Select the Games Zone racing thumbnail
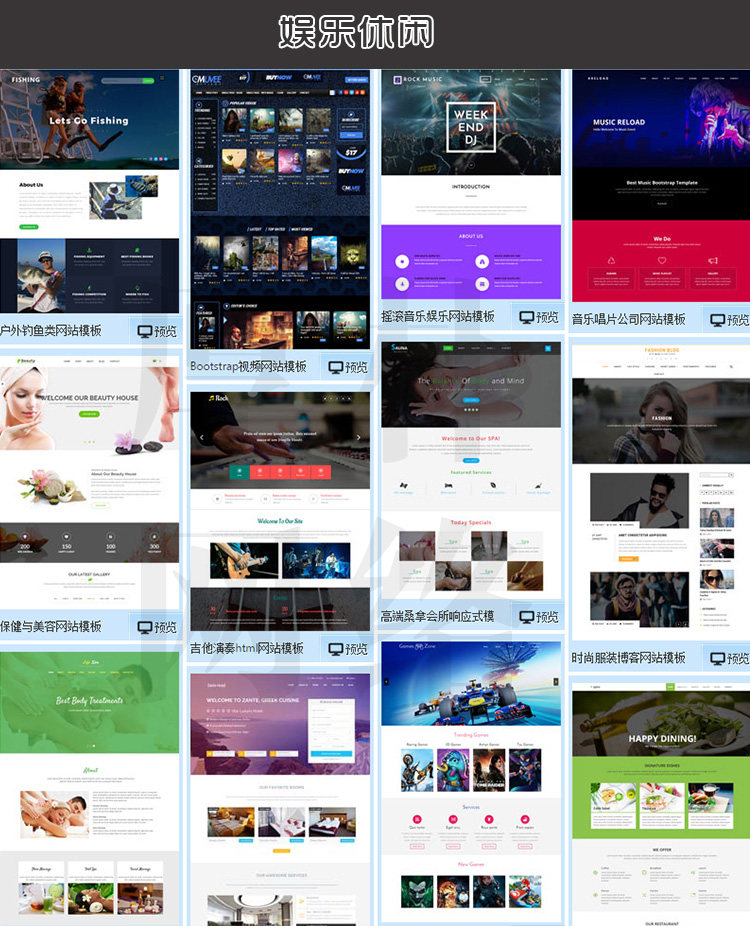Viewport: 750px width, 926px height. pyautogui.click(x=471, y=783)
